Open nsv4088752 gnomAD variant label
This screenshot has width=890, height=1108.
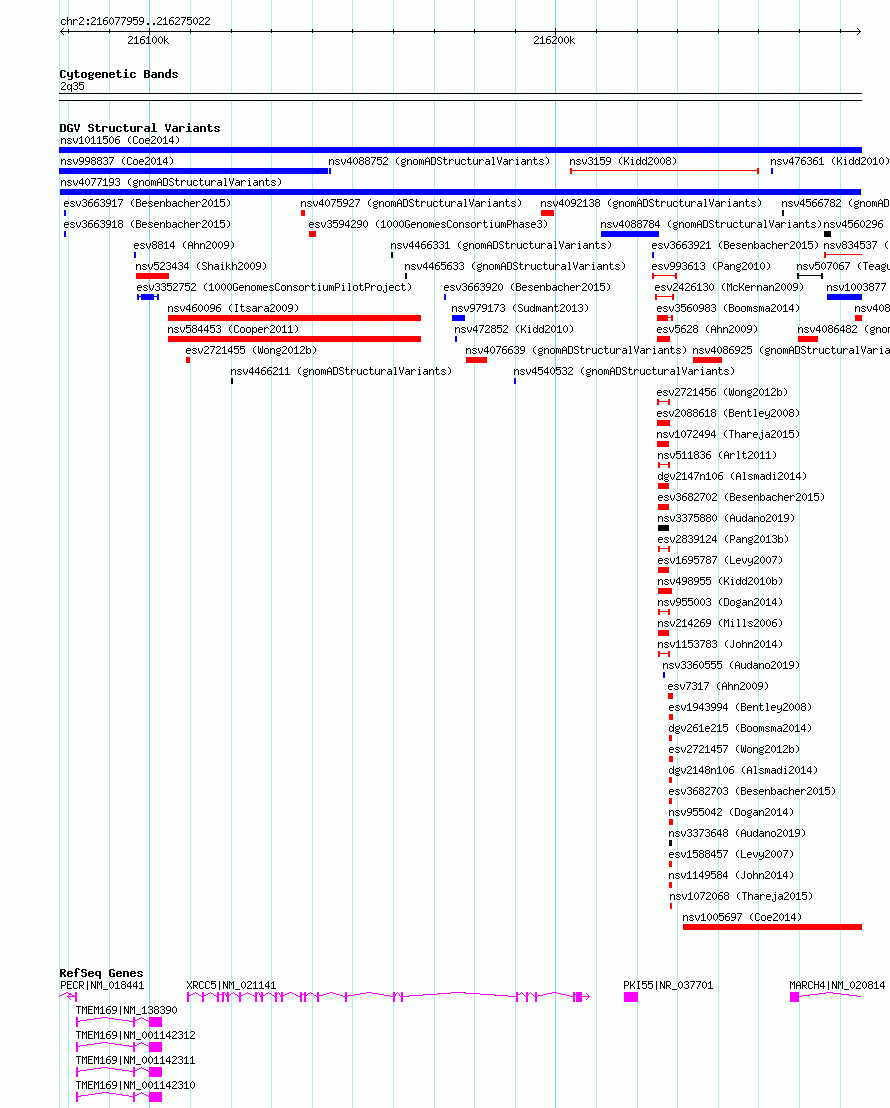(439, 161)
